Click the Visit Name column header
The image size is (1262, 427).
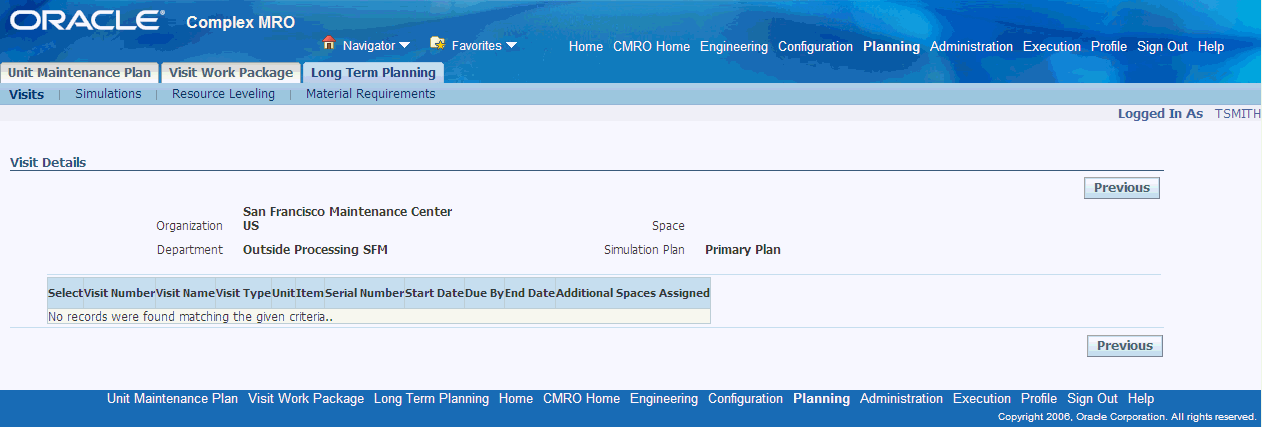[x=185, y=293]
